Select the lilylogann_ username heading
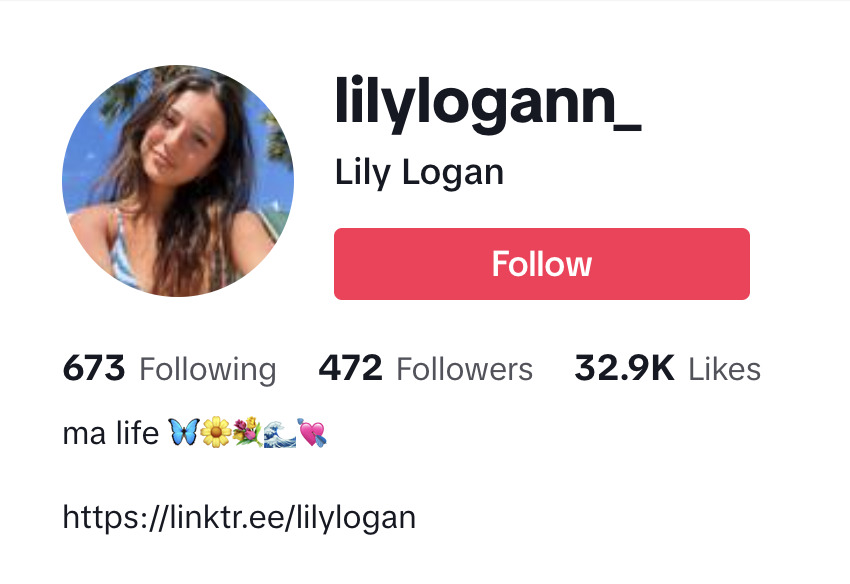Viewport: 850px width, 584px height. 488,104
